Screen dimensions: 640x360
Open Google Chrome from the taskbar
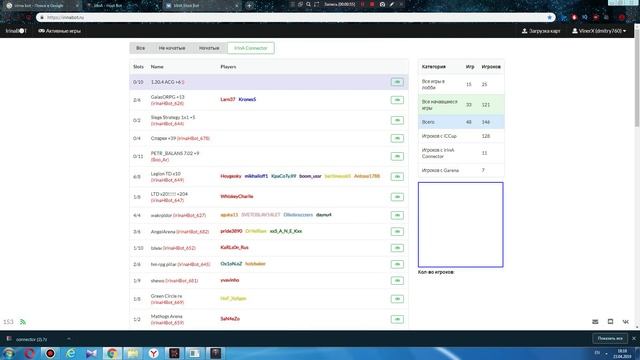pos(112,353)
